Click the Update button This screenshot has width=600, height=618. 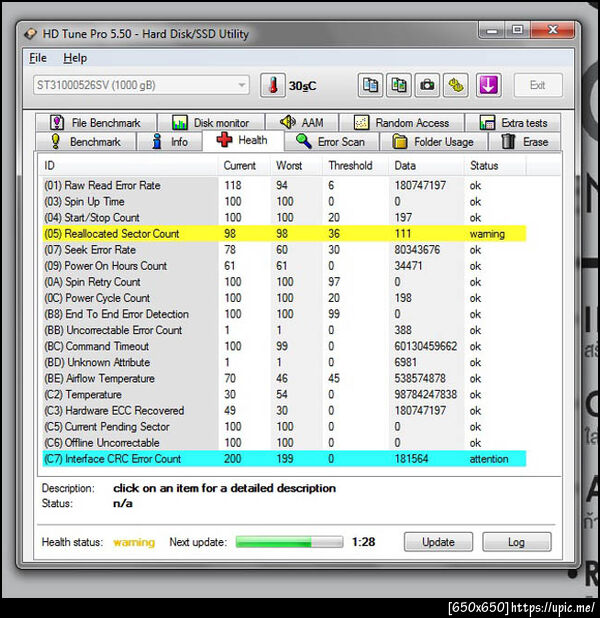(438, 542)
